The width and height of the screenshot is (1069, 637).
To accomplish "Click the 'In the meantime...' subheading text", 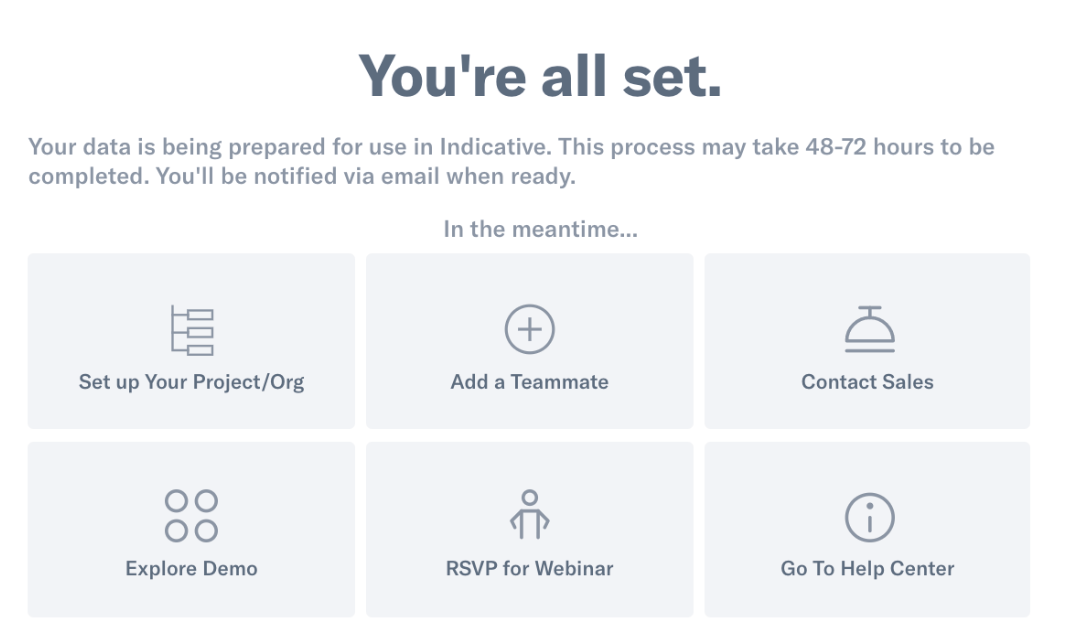I will [541, 229].
